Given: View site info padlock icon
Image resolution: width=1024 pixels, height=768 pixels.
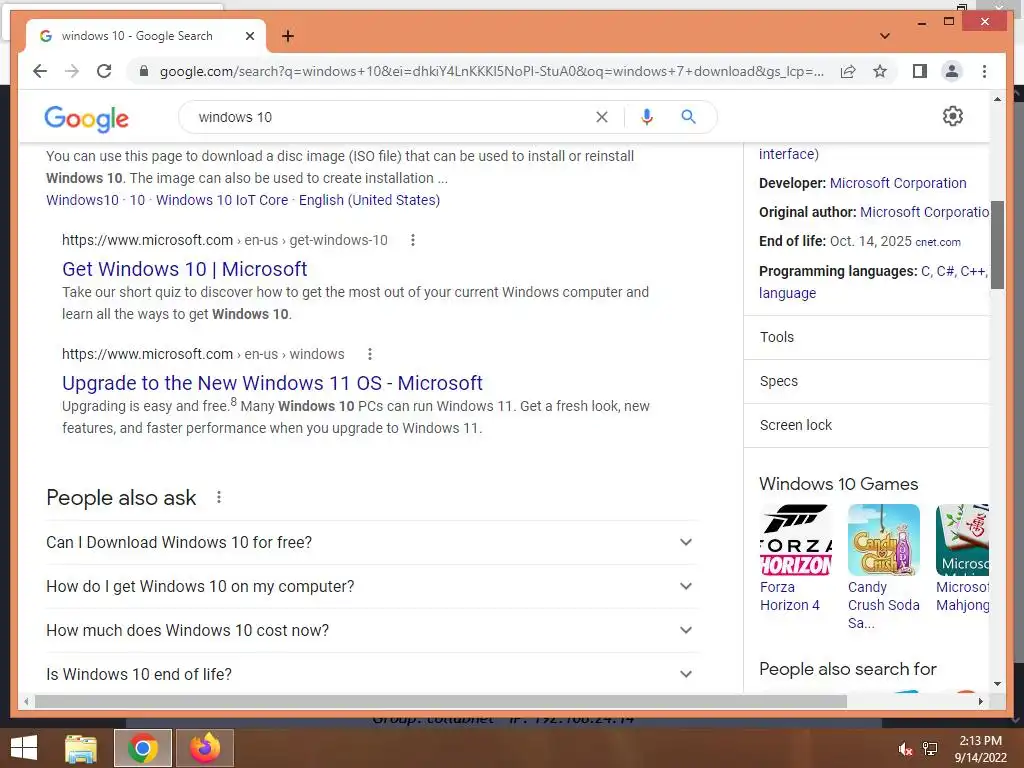Looking at the screenshot, I should (144, 71).
